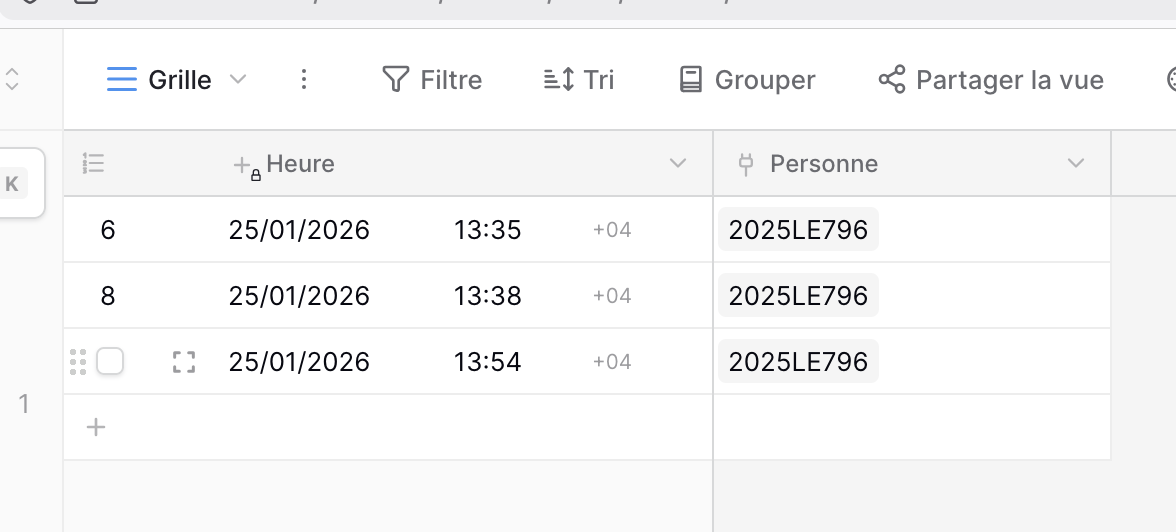The width and height of the screenshot is (1176, 532).
Task: Click the Tri sort icon
Action: (x=558, y=80)
